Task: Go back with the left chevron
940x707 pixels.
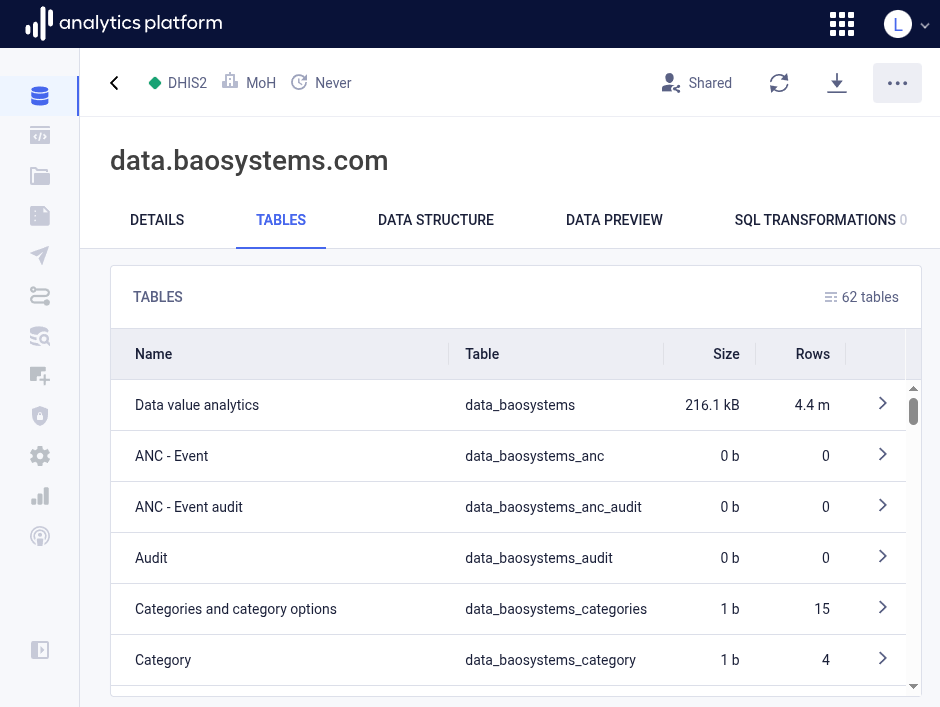Action: click(115, 83)
